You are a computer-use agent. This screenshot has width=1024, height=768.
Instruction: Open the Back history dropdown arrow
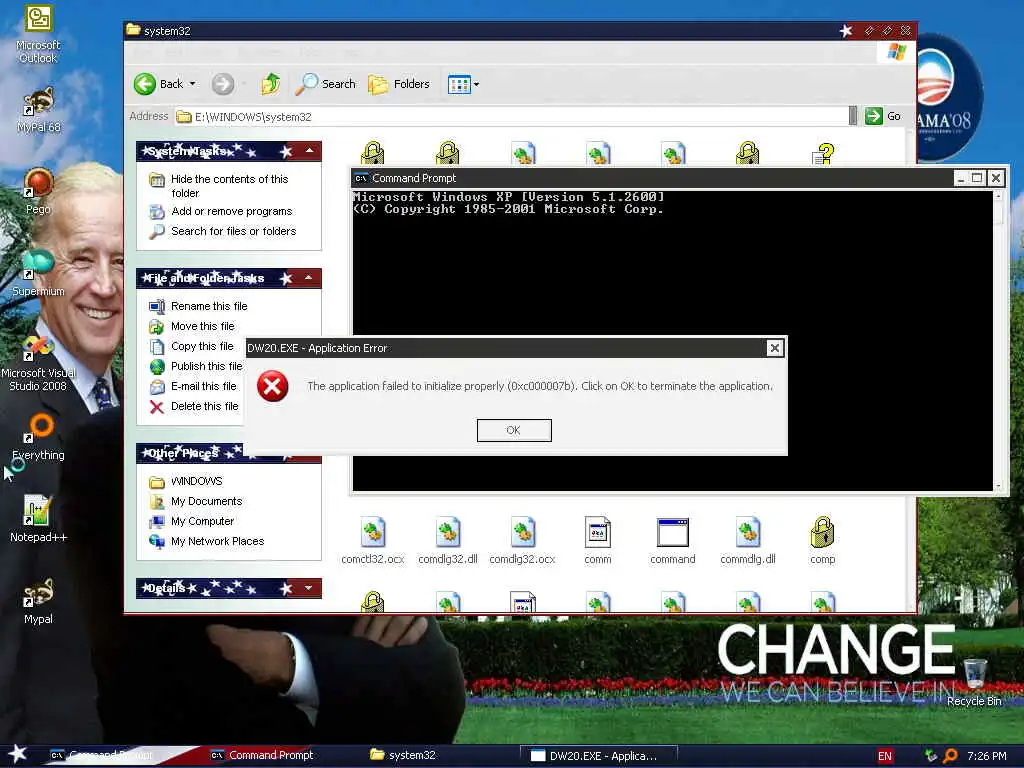click(x=193, y=84)
